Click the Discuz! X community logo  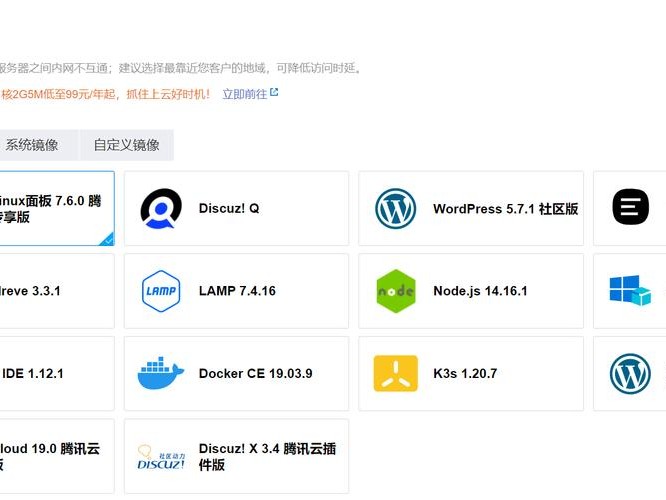point(161,457)
